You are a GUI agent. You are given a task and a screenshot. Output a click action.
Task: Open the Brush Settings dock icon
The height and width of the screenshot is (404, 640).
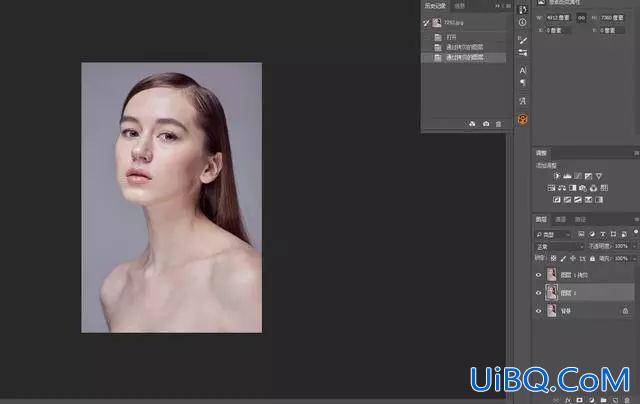(x=522, y=53)
